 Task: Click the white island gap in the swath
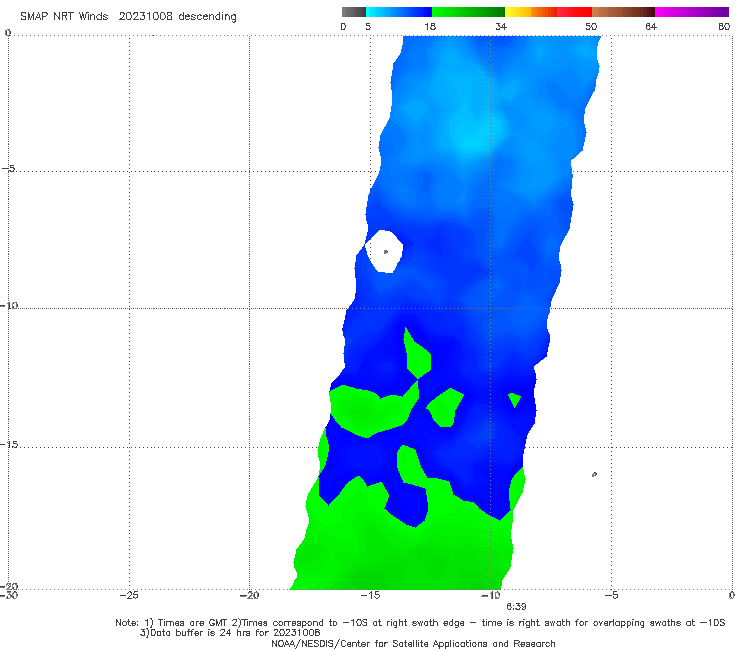coord(385,251)
